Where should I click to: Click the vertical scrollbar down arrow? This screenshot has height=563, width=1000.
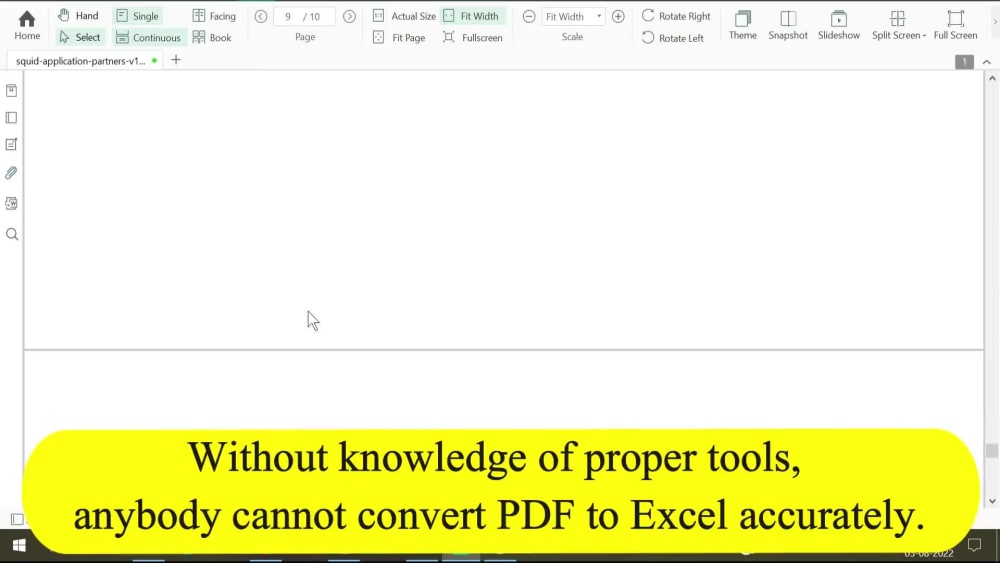tap(992, 502)
